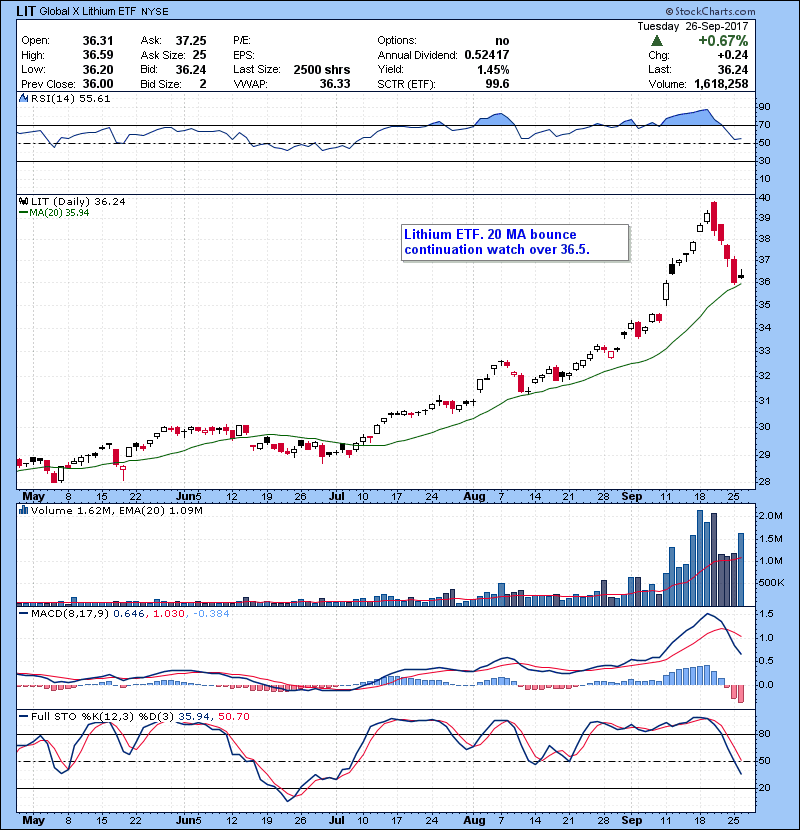This screenshot has width=800, height=830.
Task: Click the VWAP value 36.33
Action: [x=335, y=84]
